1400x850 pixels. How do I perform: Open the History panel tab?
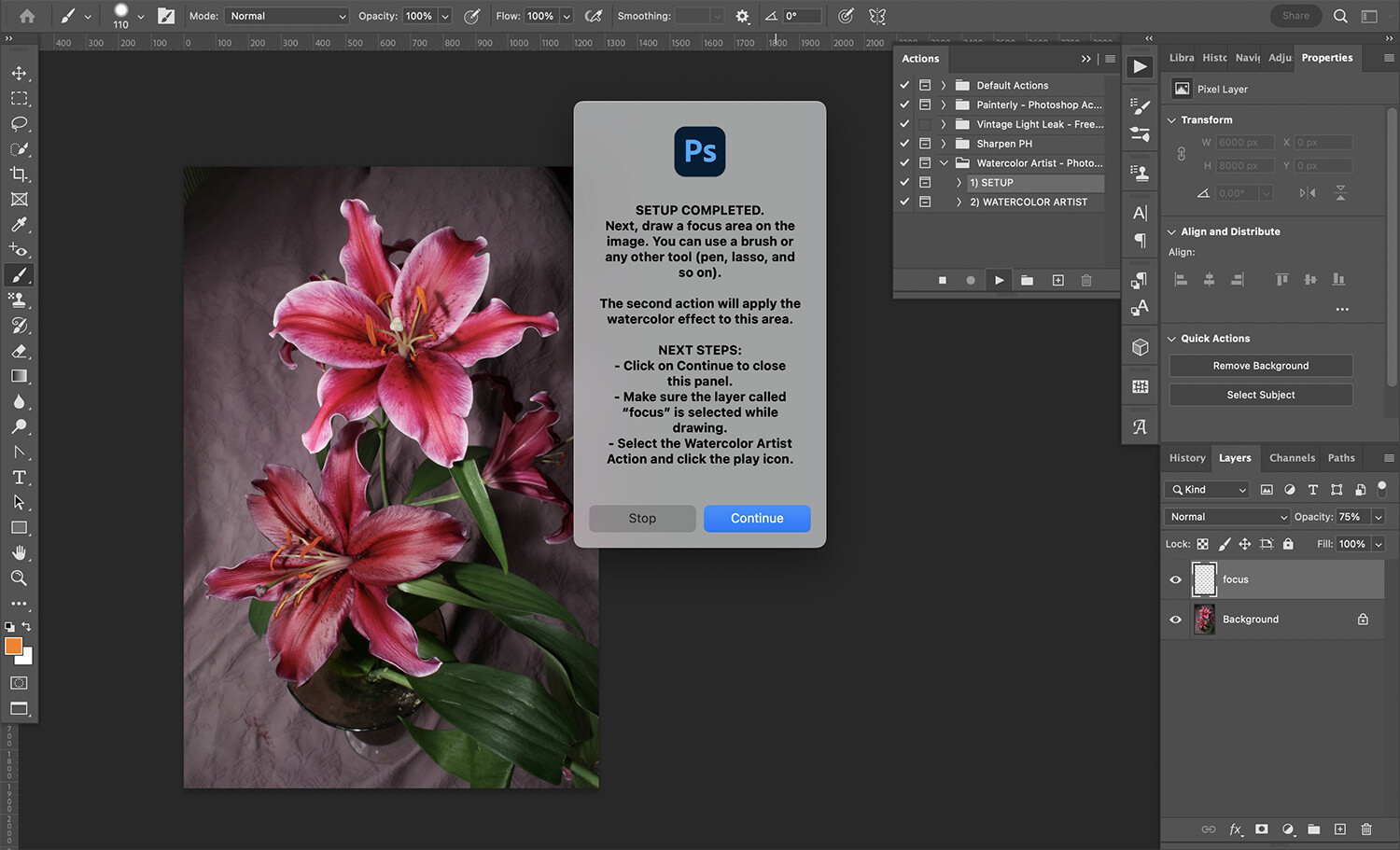1186,457
